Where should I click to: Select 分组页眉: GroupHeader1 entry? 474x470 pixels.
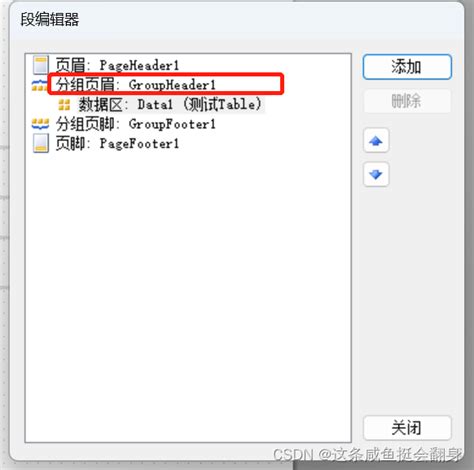pyautogui.click(x=136, y=85)
